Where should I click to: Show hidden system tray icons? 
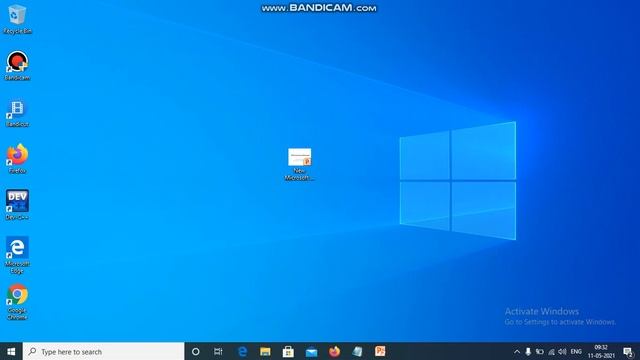click(x=517, y=351)
